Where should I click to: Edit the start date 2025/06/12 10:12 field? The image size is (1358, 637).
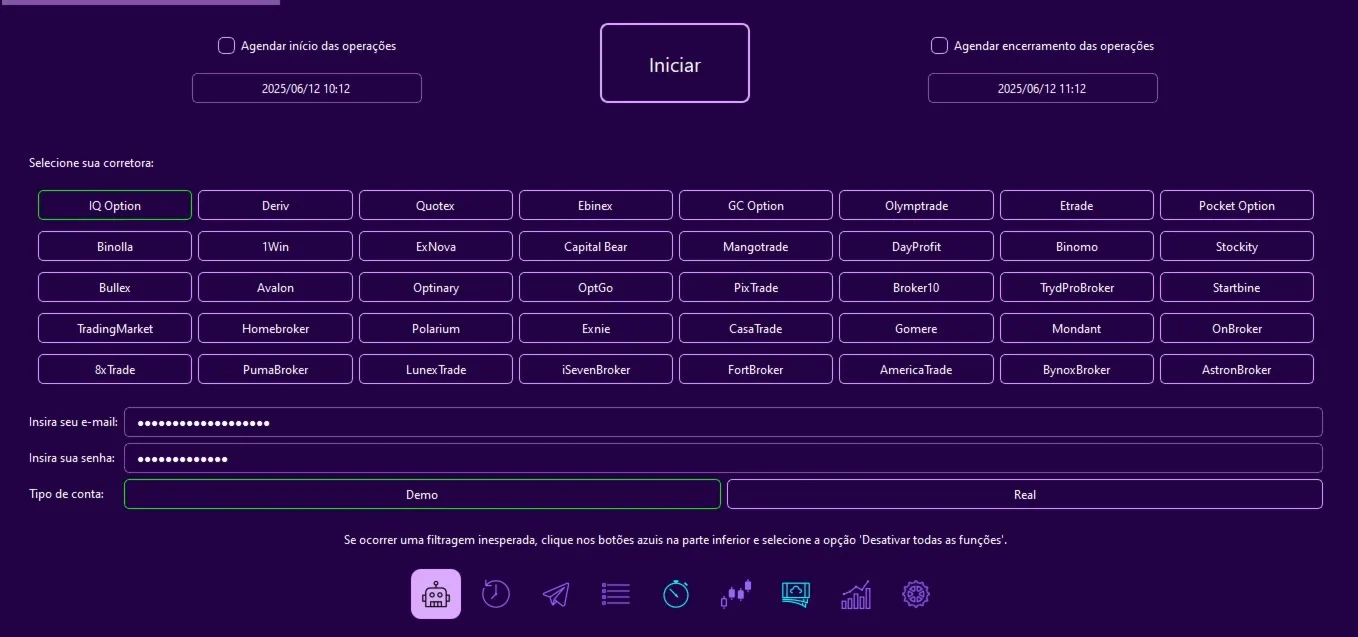coord(307,88)
